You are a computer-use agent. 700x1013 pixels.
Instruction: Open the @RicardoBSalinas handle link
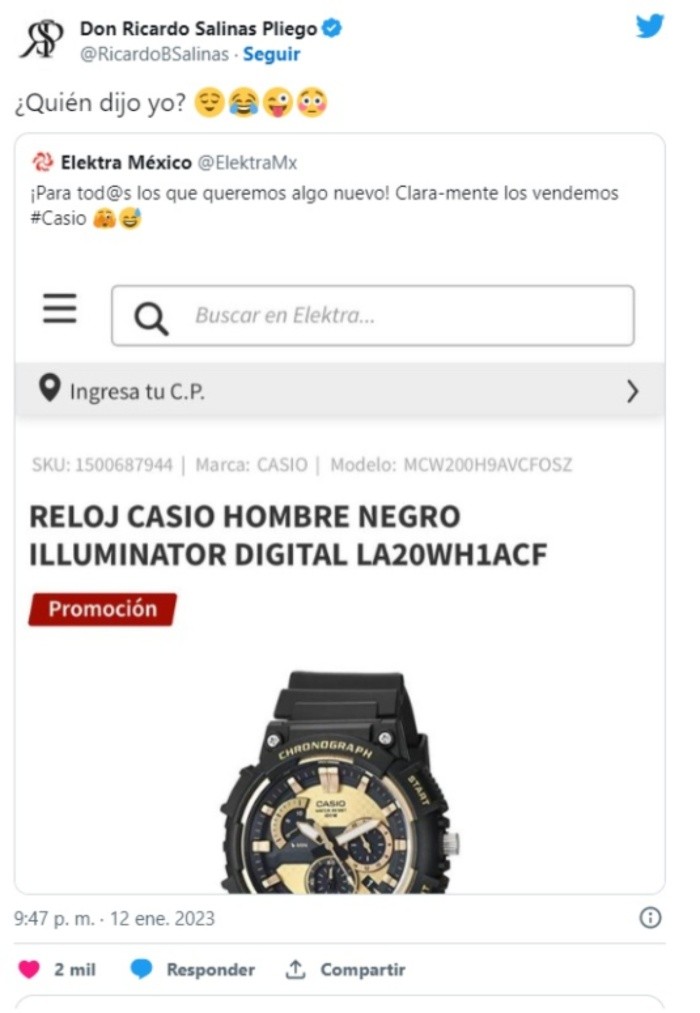click(154, 54)
